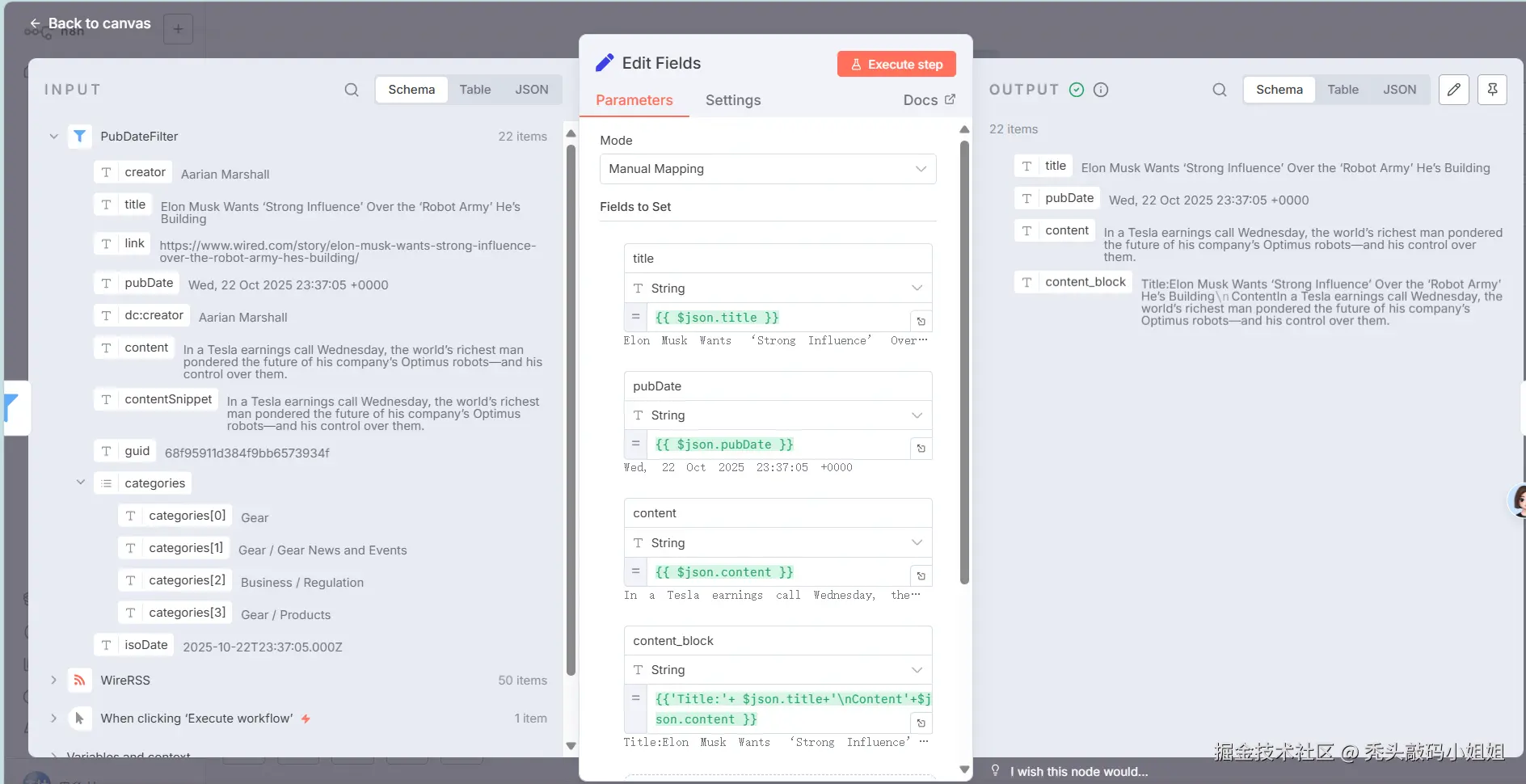The image size is (1526, 784).
Task: Click the input panel vertical scrollbar
Action: [x=571, y=409]
